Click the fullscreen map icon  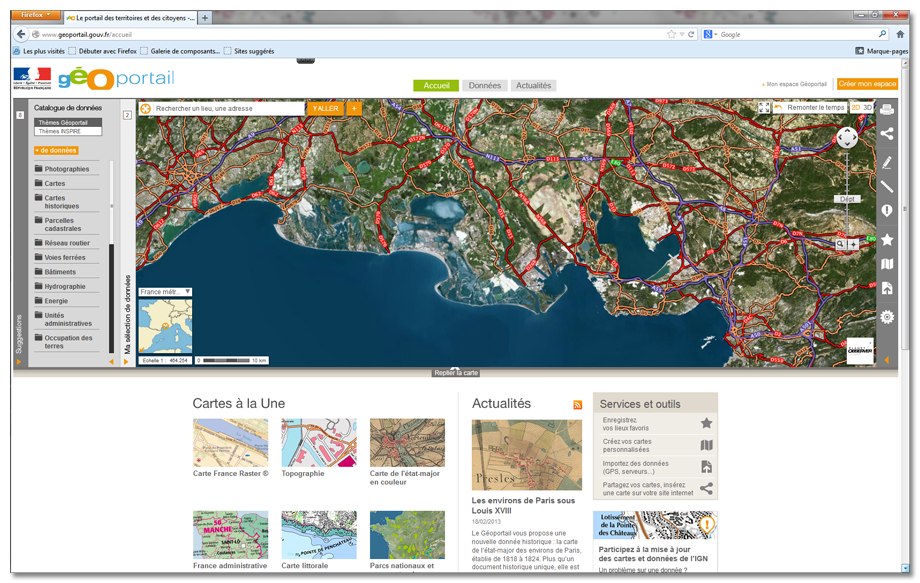point(765,108)
